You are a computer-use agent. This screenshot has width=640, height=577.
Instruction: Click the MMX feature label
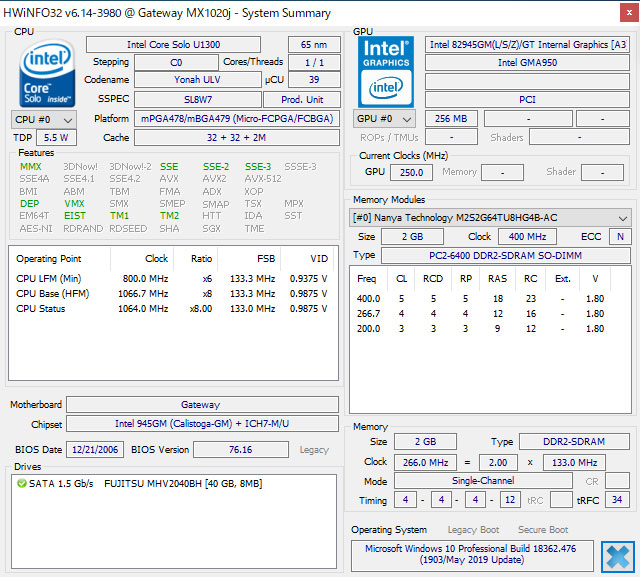click(31, 166)
